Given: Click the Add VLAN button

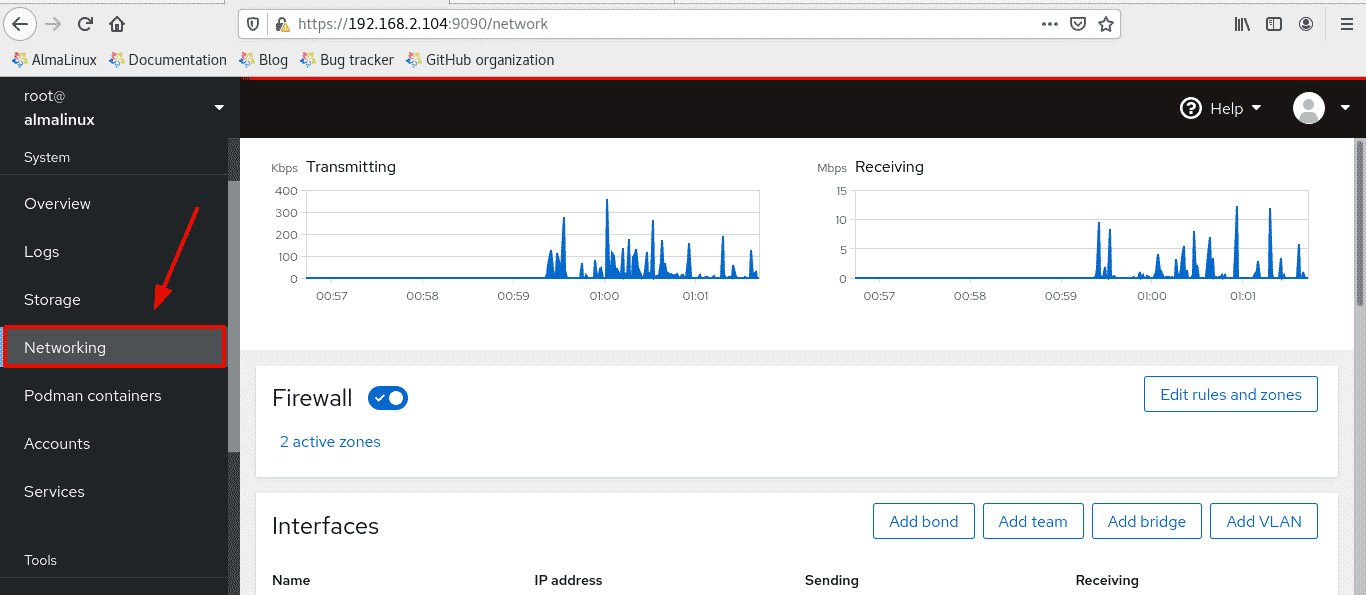Looking at the screenshot, I should (x=1264, y=521).
